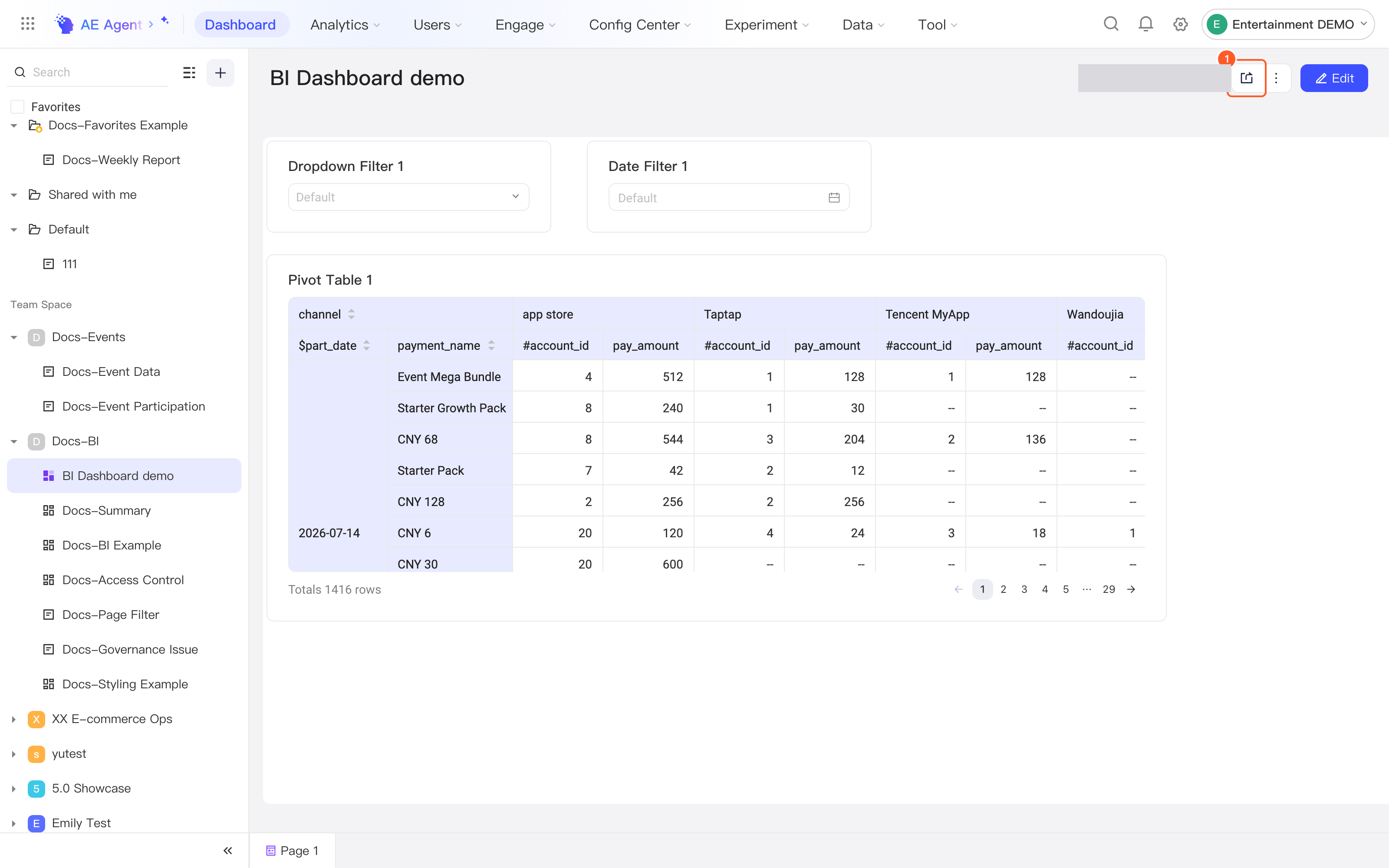Viewport: 1389px width, 868px height.
Task: Go to previous table page arrow
Action: click(x=958, y=589)
